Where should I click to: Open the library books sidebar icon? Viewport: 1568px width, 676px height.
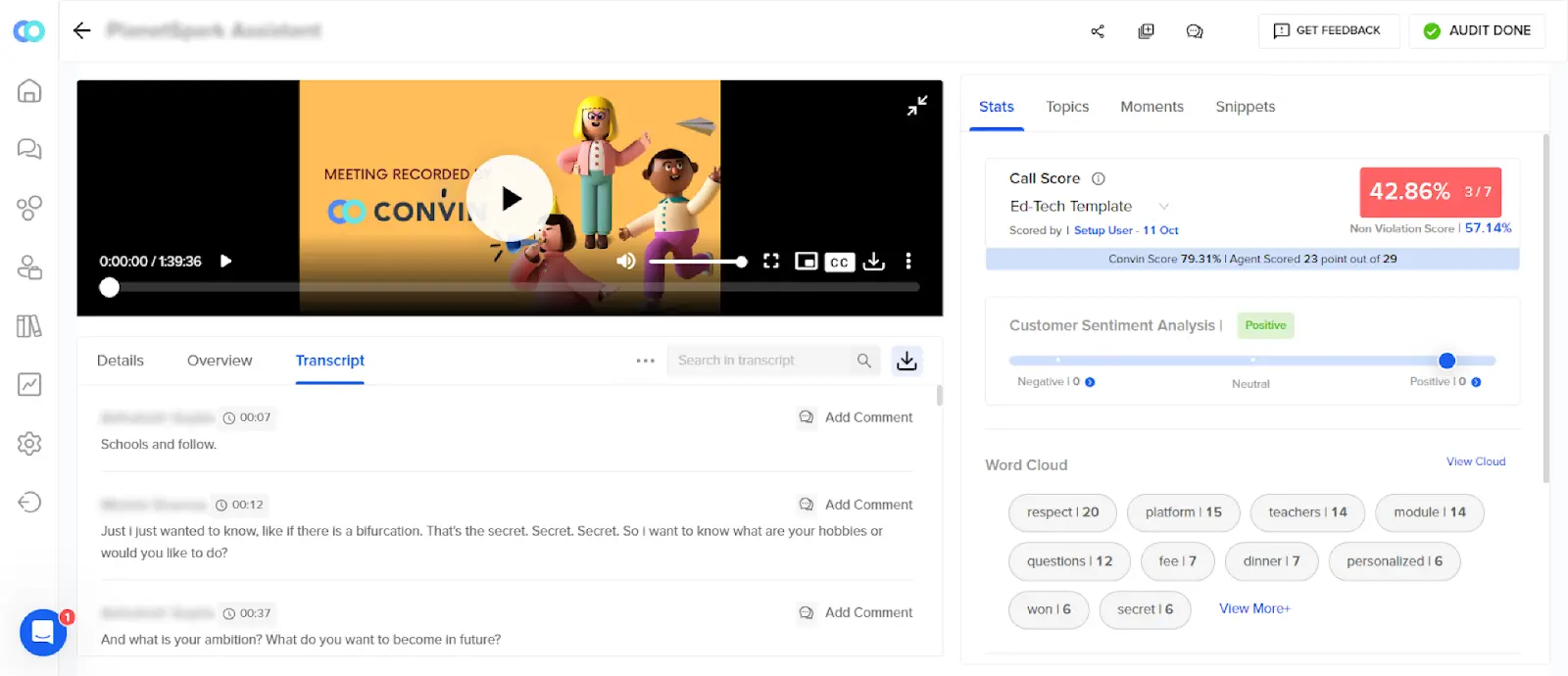[29, 325]
